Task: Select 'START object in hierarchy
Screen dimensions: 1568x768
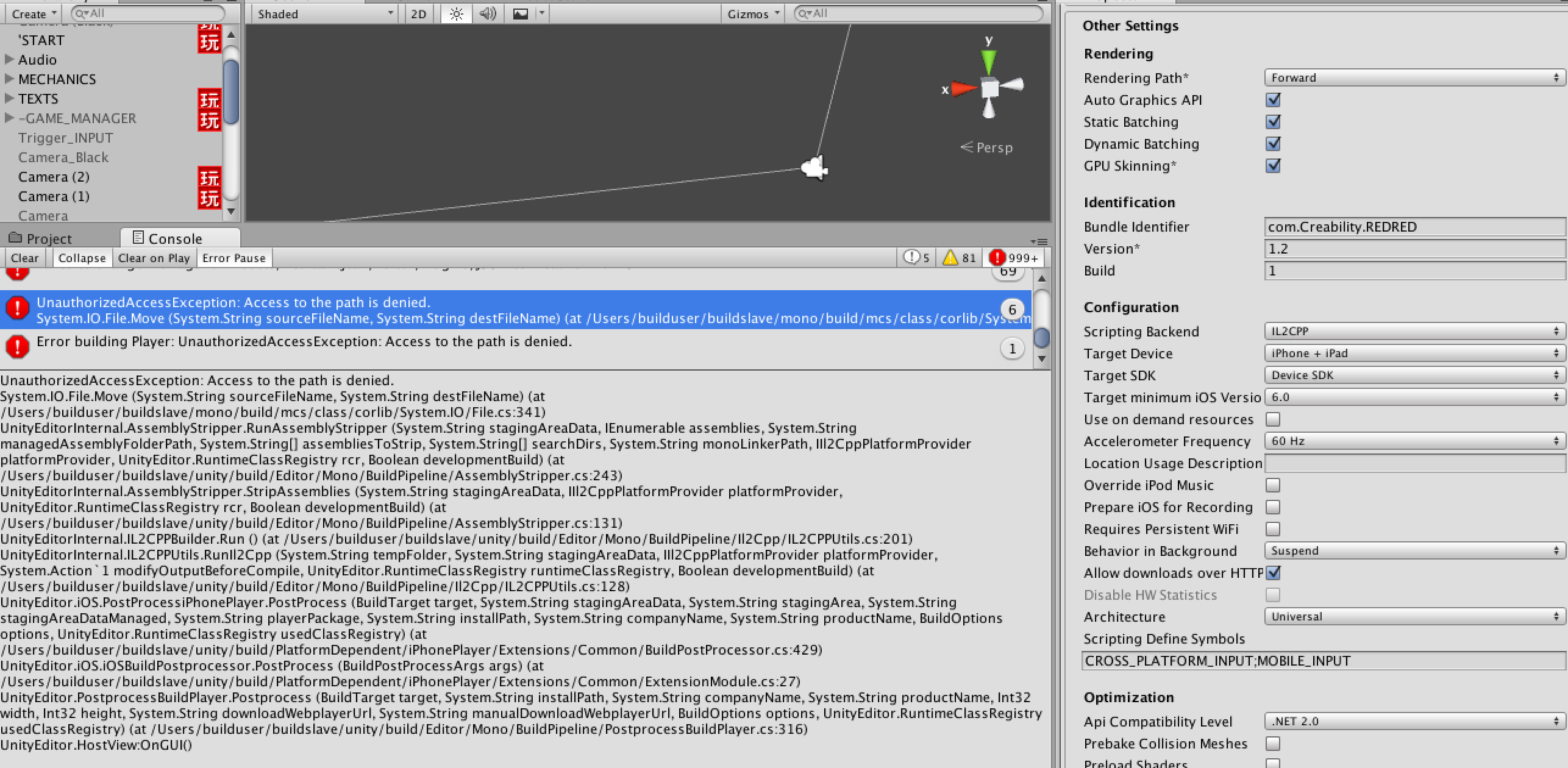Action: point(41,40)
